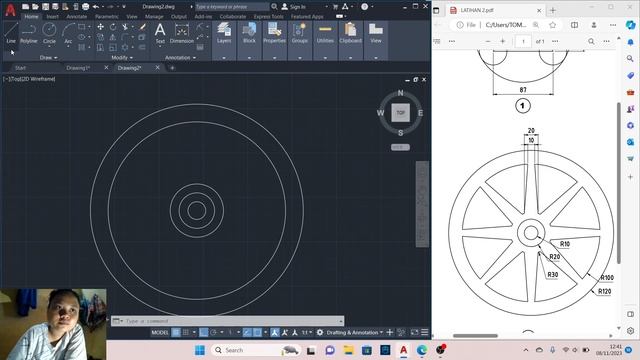Click the PDF page number field
Viewport: 640px width, 360px height.
523,41
